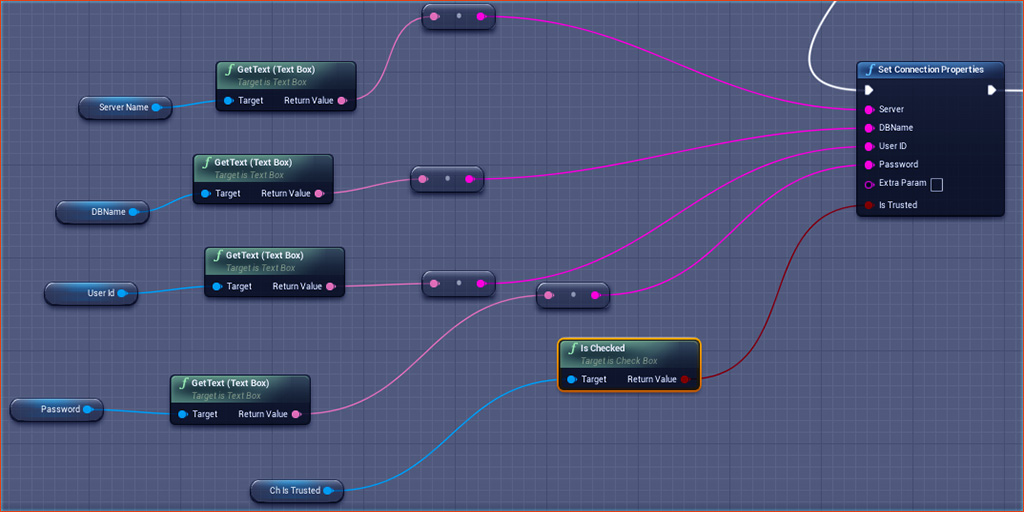Click Target pin of GetText linked to User Id
This screenshot has width=1024, height=512.
point(216,286)
